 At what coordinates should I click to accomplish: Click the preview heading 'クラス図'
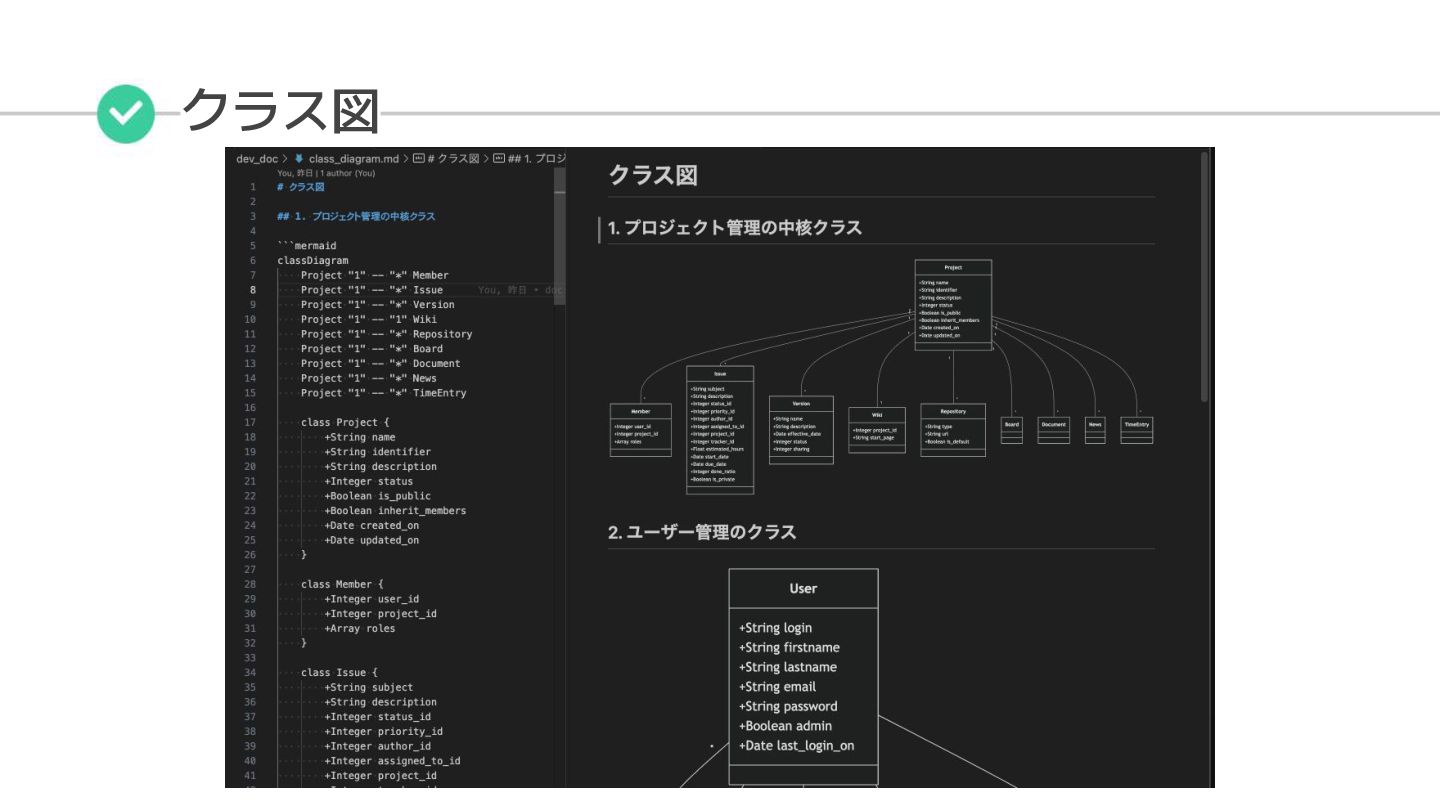pyautogui.click(x=653, y=175)
